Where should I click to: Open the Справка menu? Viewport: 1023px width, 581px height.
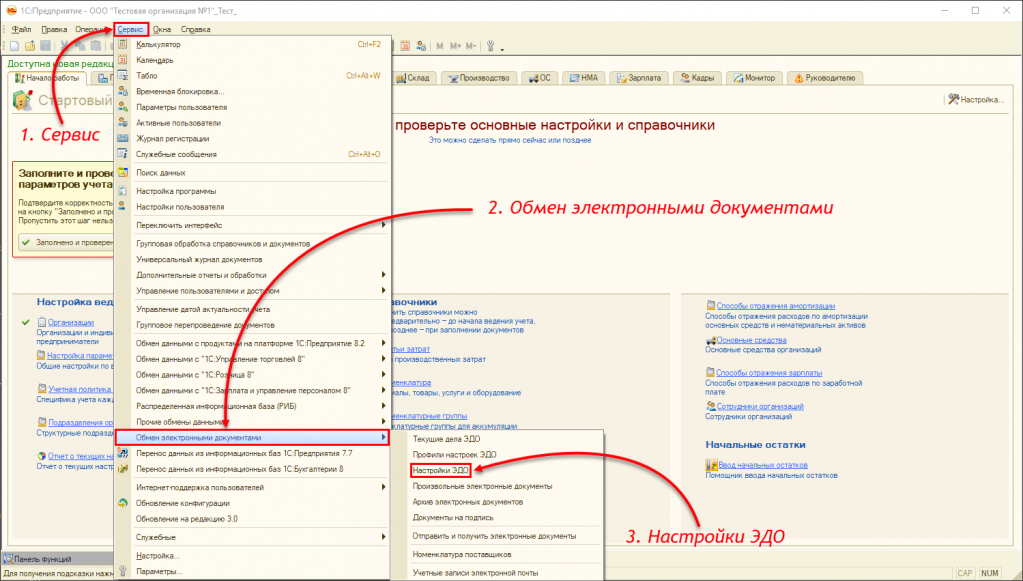[x=196, y=29]
